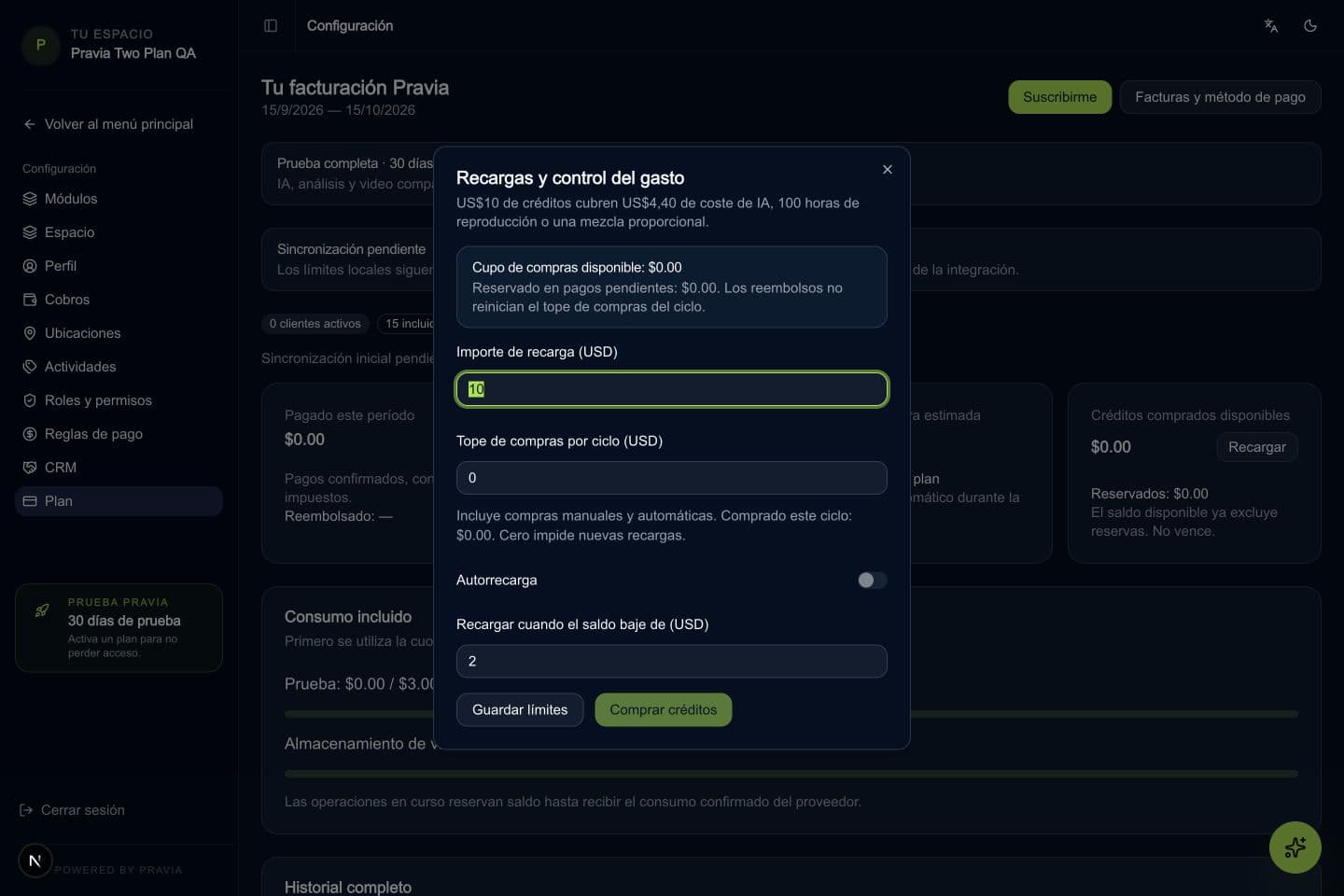
Task: Click the Configuración breadcrumb title
Action: [350, 26]
